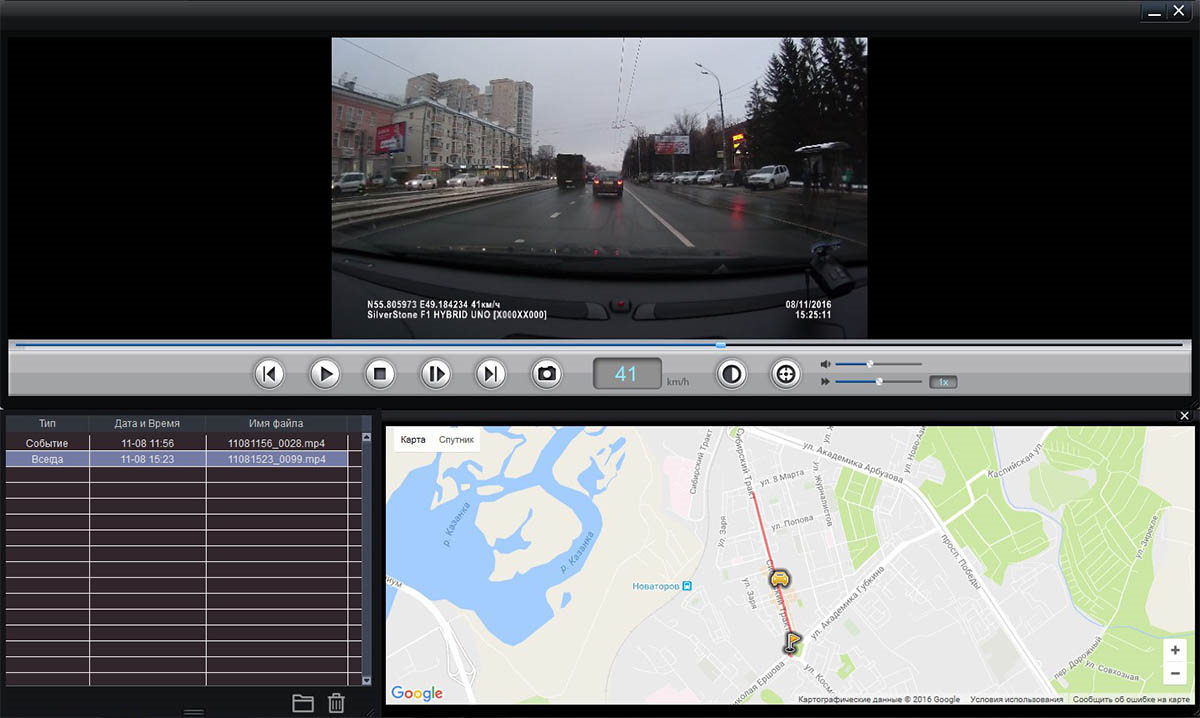Advance the video frame by frame

436,374
